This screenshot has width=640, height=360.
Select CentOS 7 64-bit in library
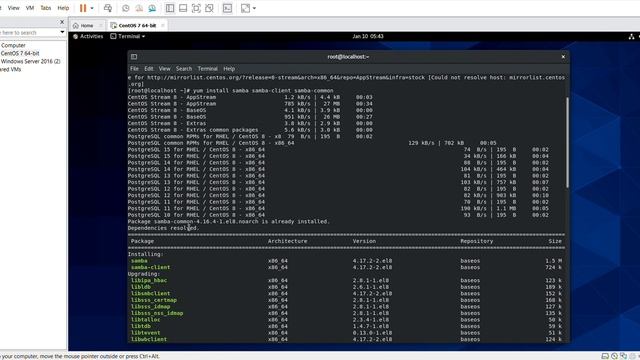[x=20, y=53]
